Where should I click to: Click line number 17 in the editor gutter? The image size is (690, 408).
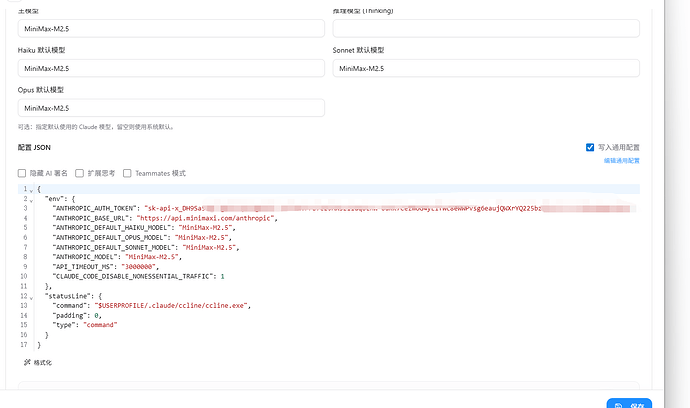click(x=24, y=345)
